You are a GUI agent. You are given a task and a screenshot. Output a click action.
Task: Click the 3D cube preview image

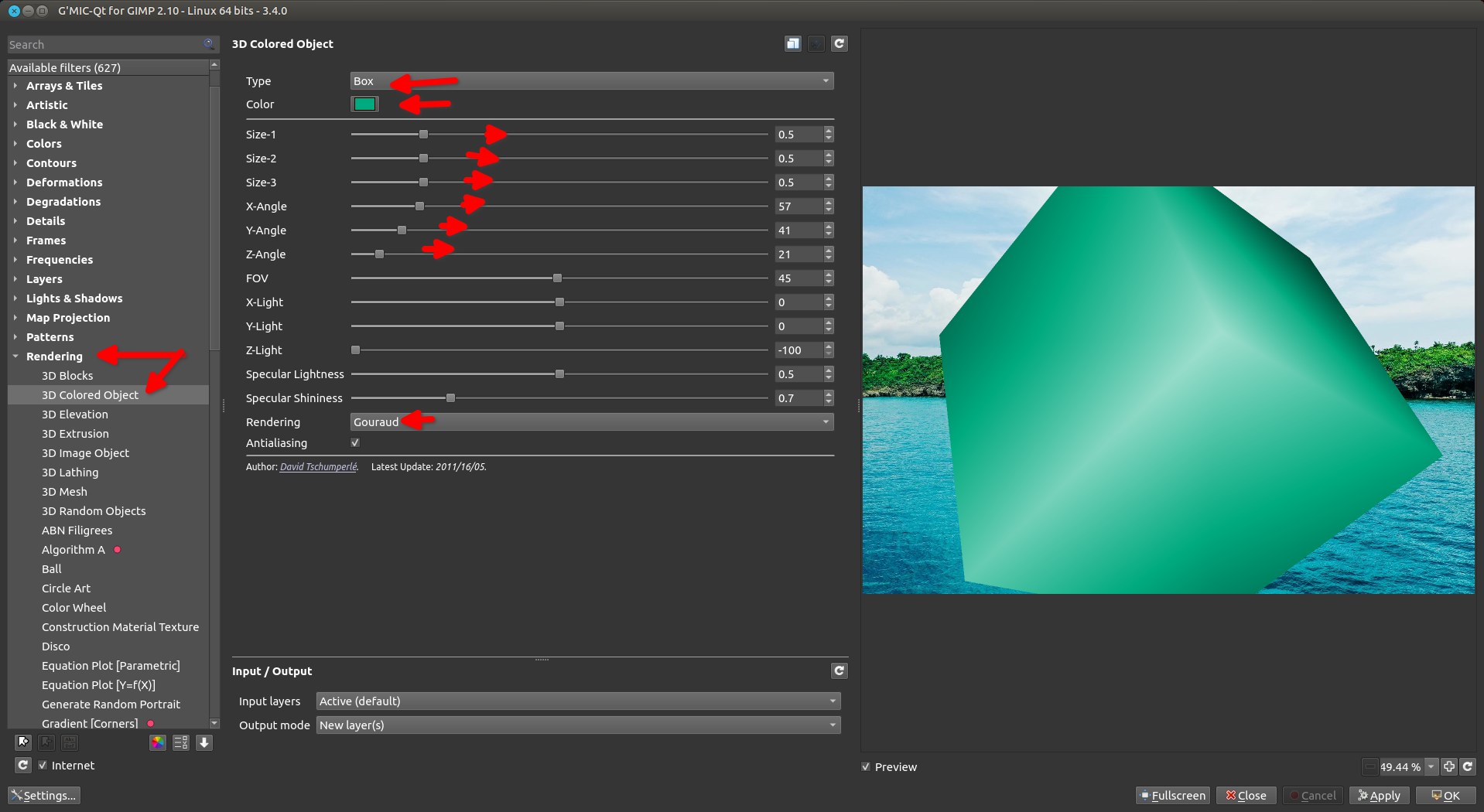pos(1168,390)
